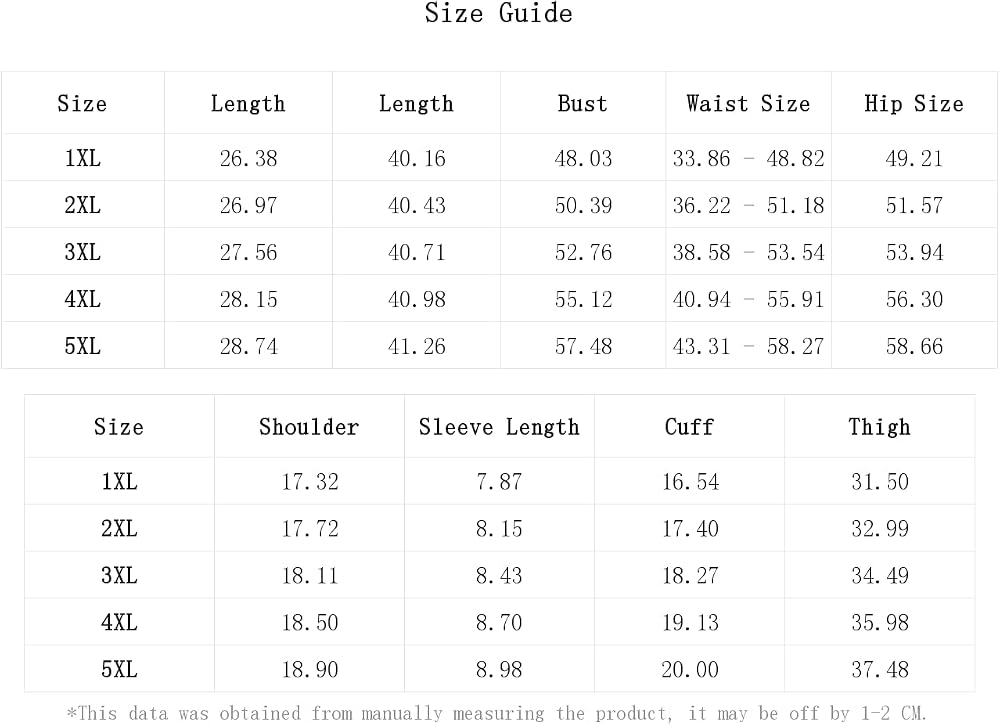Click the first length value 26.38

(x=248, y=158)
